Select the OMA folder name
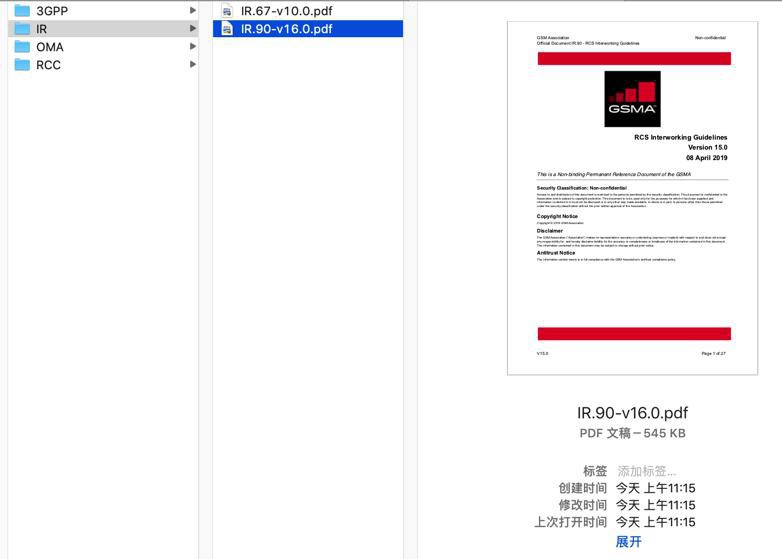 click(x=50, y=47)
